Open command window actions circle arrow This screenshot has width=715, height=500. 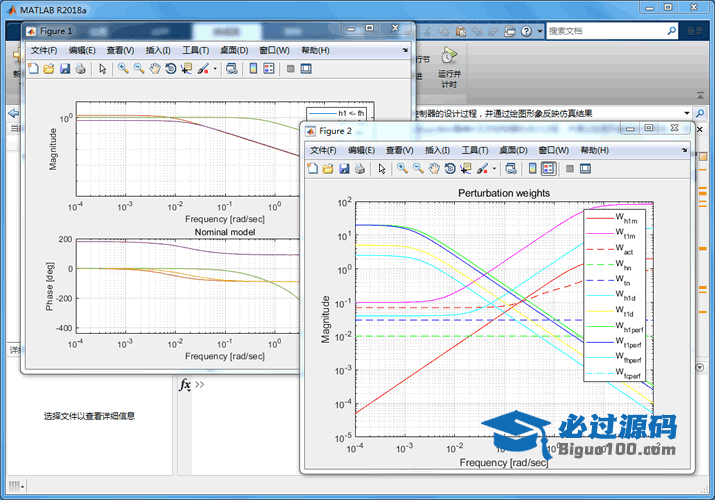(700, 367)
